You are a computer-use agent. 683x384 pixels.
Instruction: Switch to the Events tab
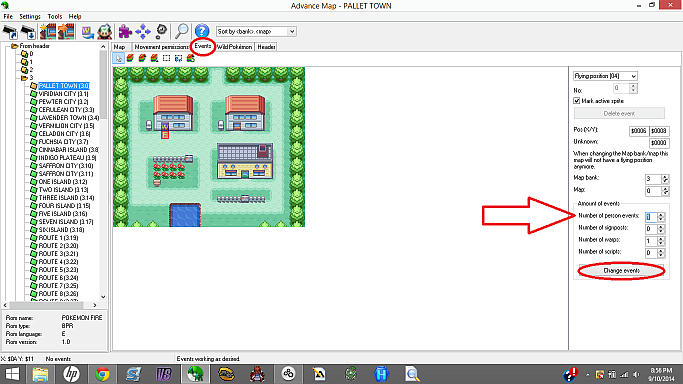[203, 46]
